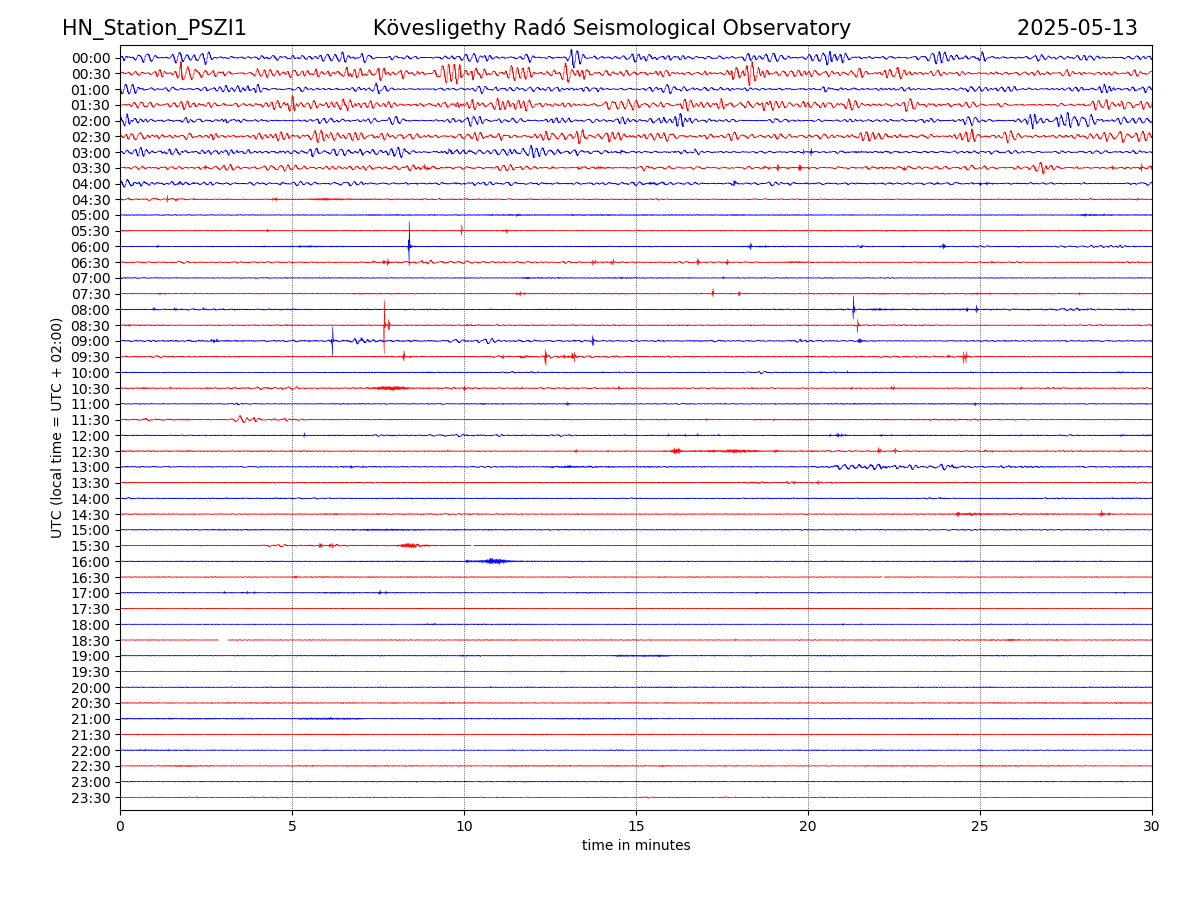Select the 18:30 row time label

coord(91,641)
